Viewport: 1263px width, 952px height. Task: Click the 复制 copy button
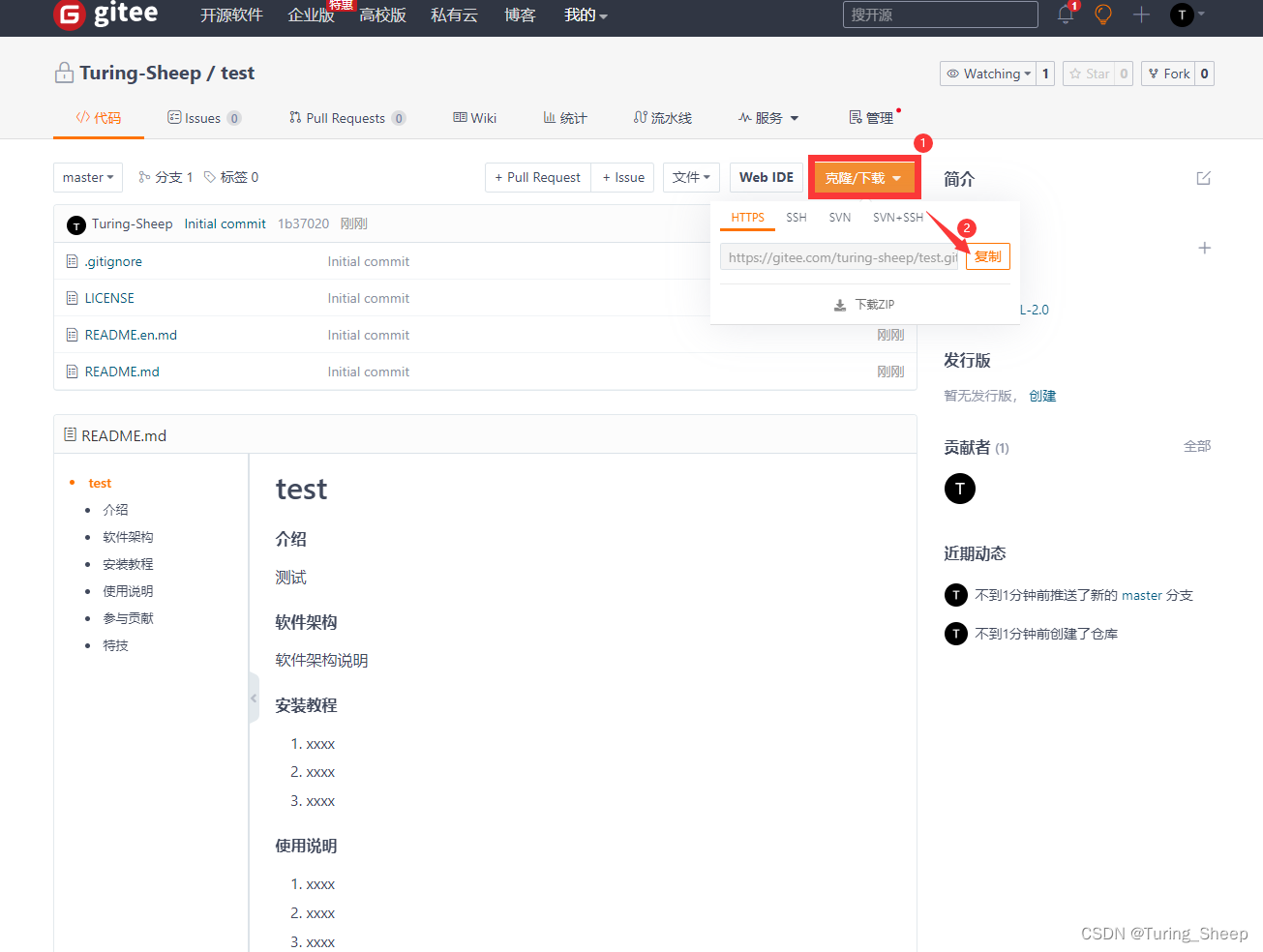[x=988, y=256]
